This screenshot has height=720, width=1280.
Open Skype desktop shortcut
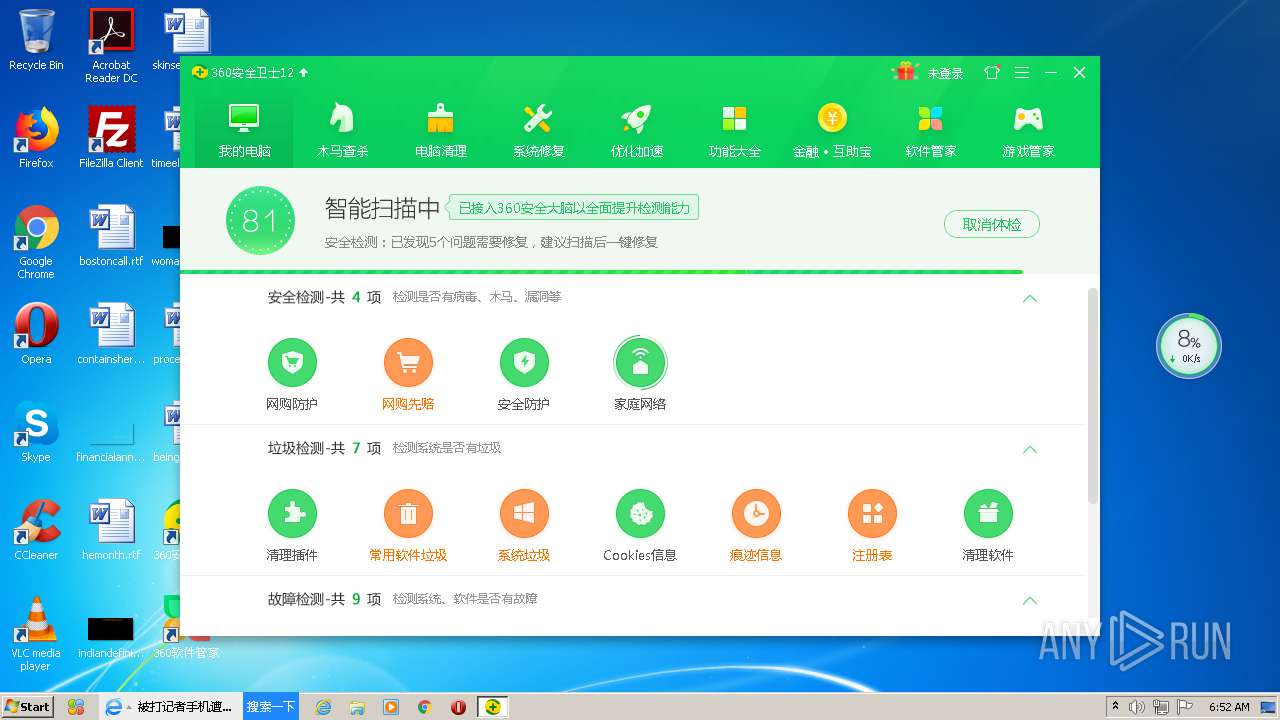click(36, 431)
